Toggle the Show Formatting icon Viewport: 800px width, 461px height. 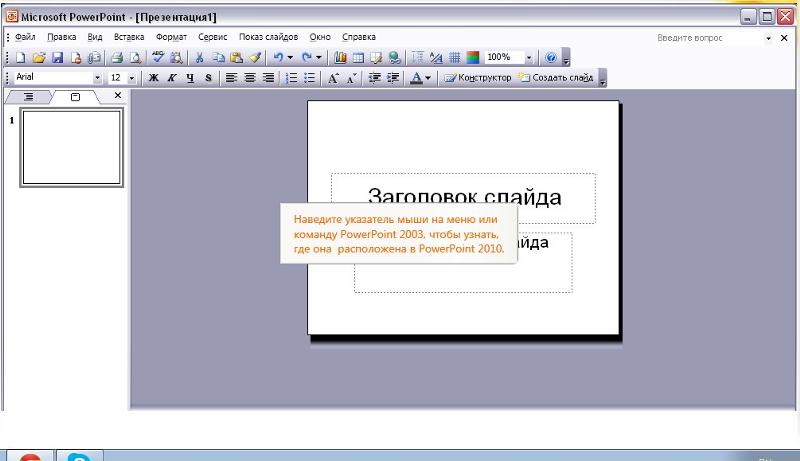point(436,58)
